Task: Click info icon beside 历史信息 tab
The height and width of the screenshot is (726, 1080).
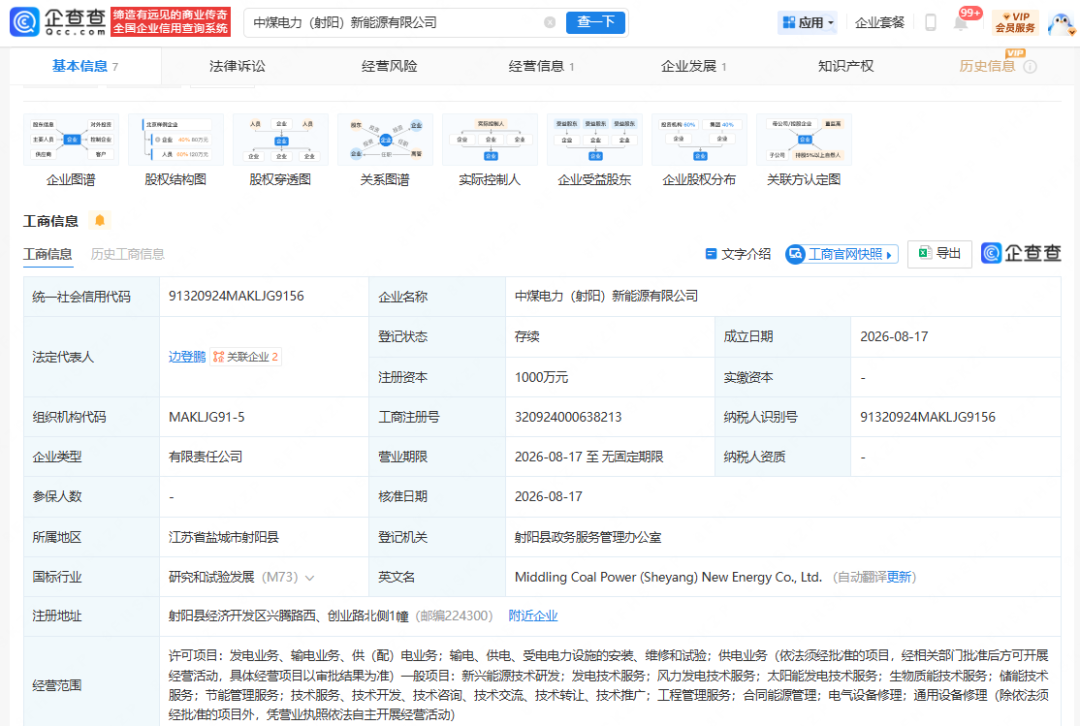Action: (x=1030, y=67)
